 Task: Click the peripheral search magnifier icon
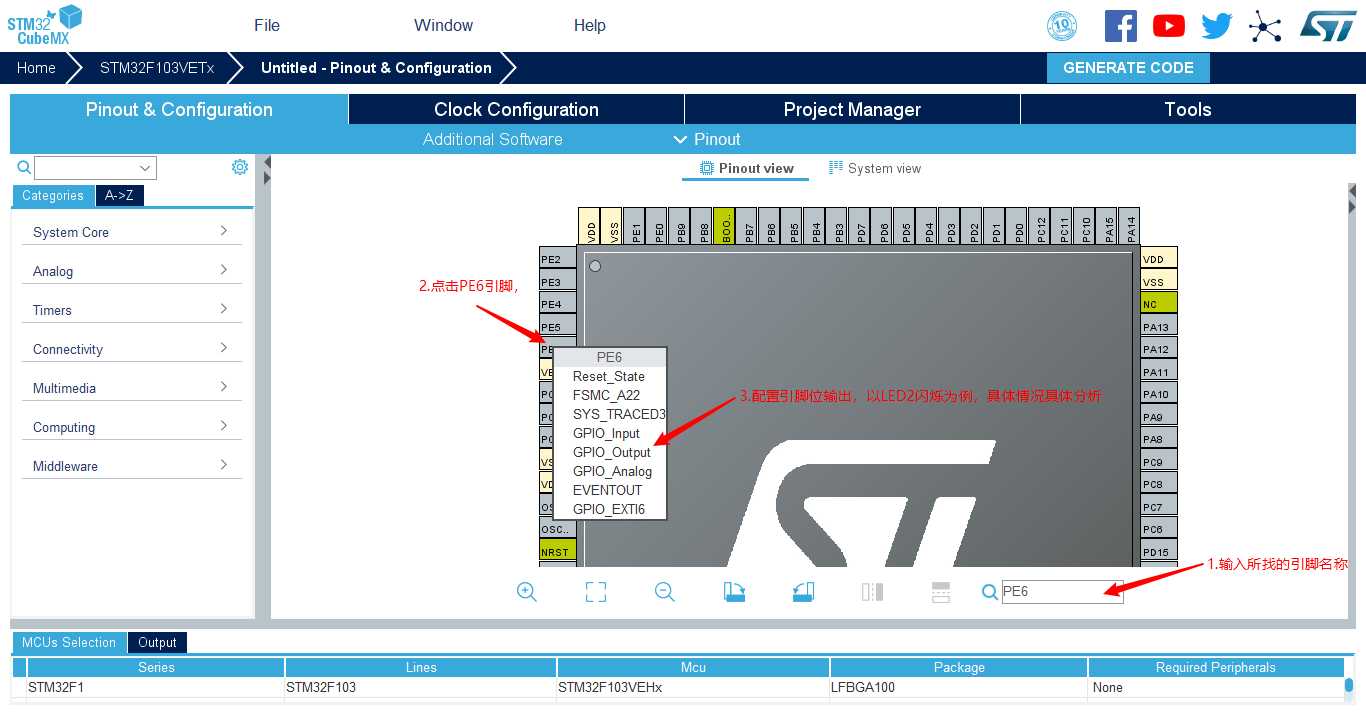(24, 167)
